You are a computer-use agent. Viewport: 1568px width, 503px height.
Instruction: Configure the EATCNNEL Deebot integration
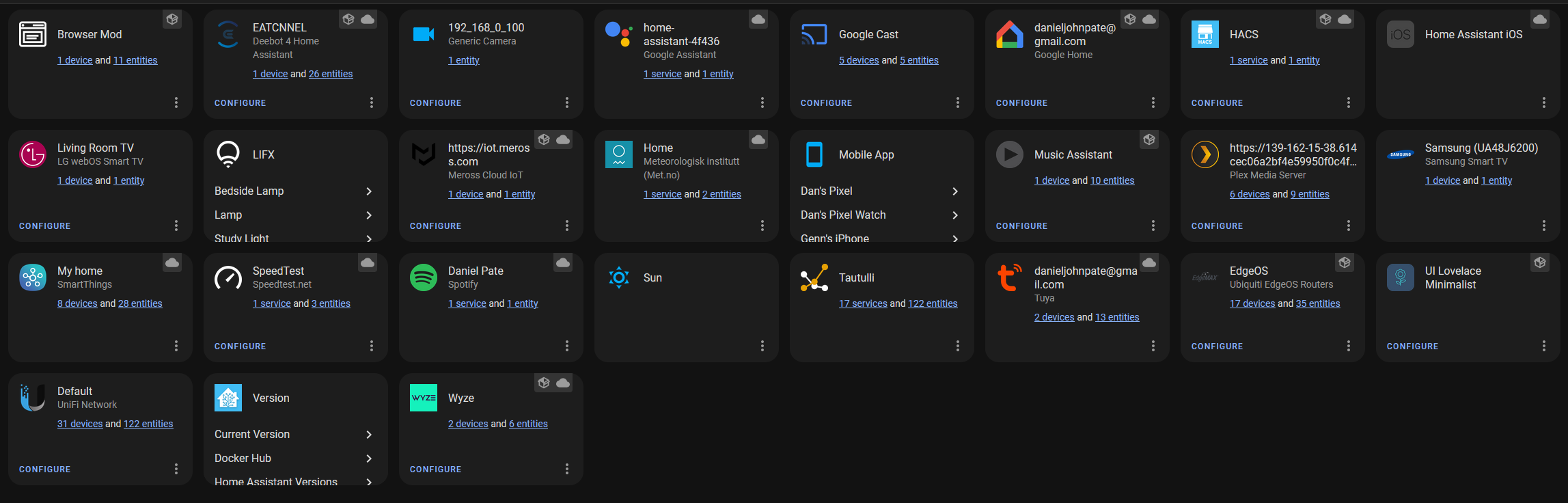[240, 103]
